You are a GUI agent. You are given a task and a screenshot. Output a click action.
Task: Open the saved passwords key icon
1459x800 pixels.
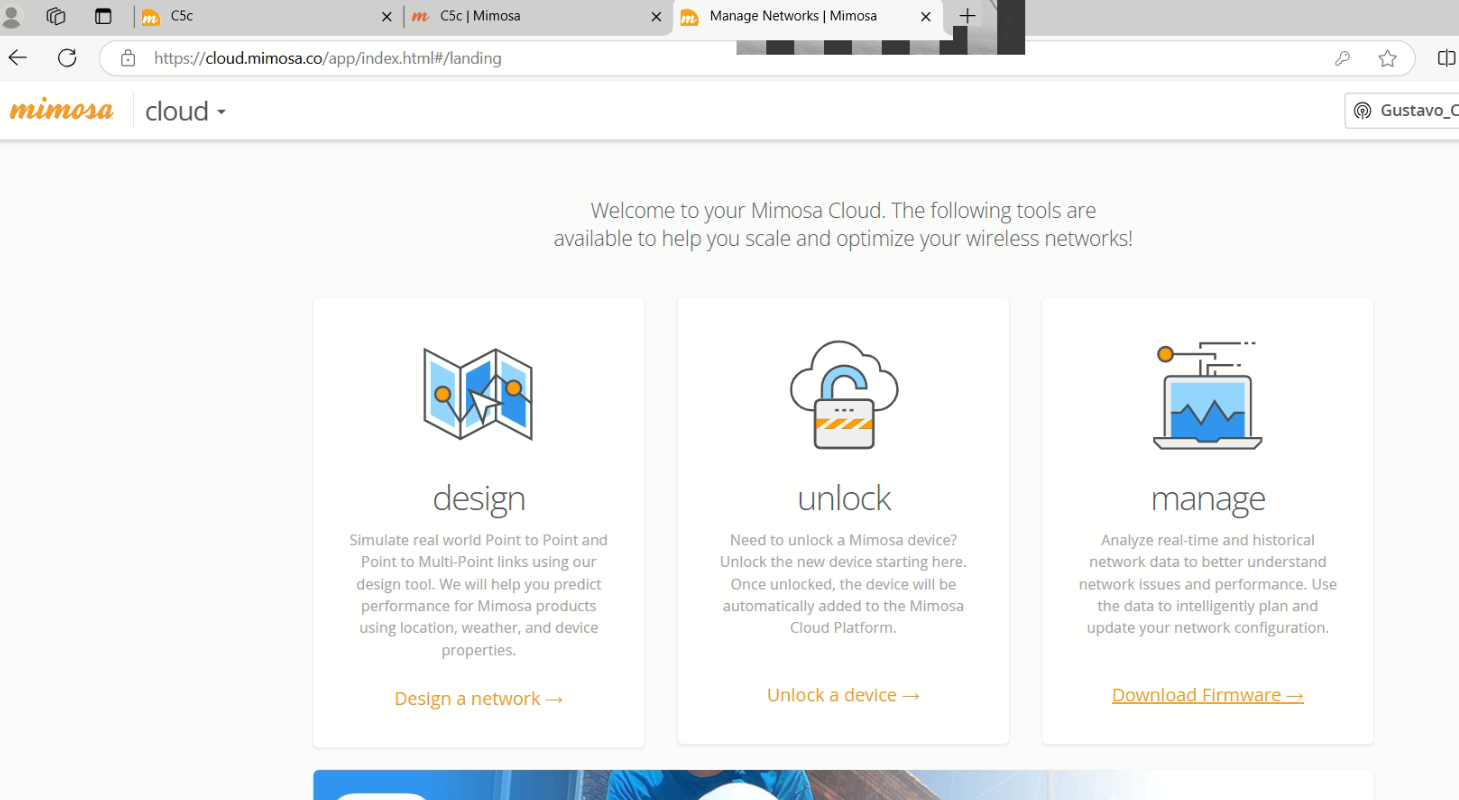click(x=1342, y=58)
